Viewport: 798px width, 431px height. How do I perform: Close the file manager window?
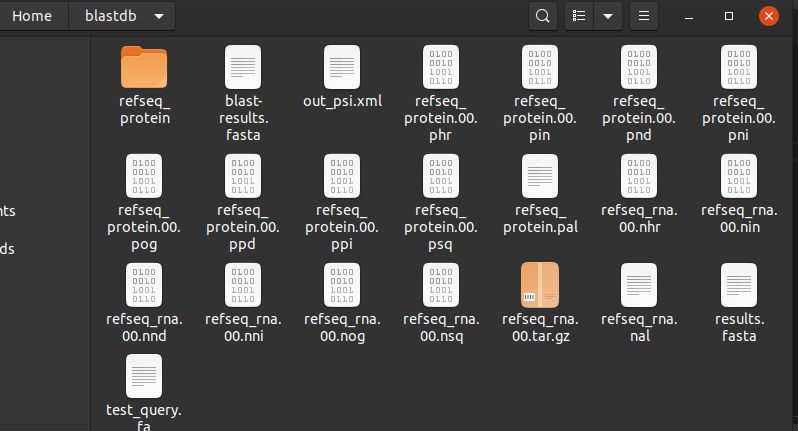(x=768, y=16)
